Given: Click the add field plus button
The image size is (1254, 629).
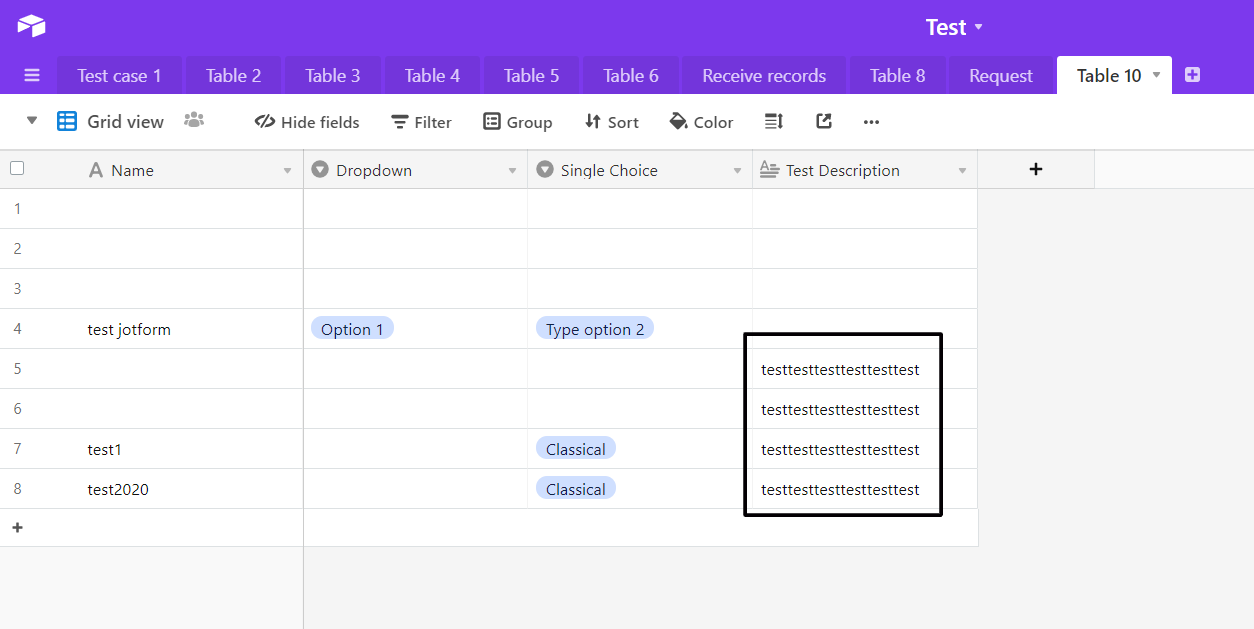Looking at the screenshot, I should tap(1035, 169).
